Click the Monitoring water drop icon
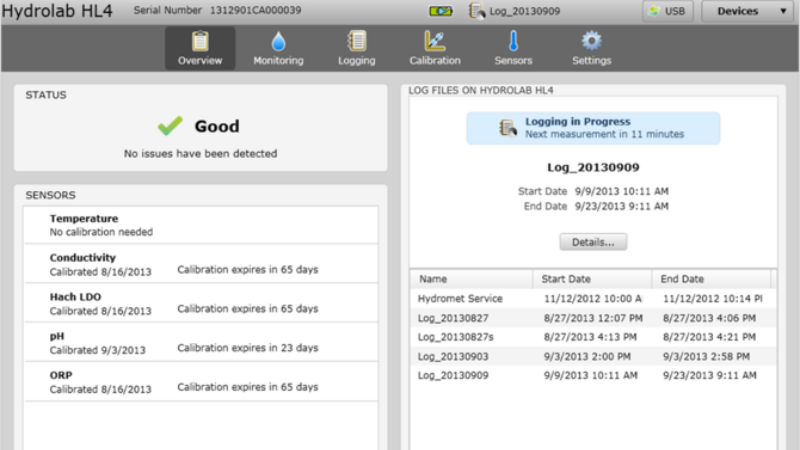 click(278, 41)
